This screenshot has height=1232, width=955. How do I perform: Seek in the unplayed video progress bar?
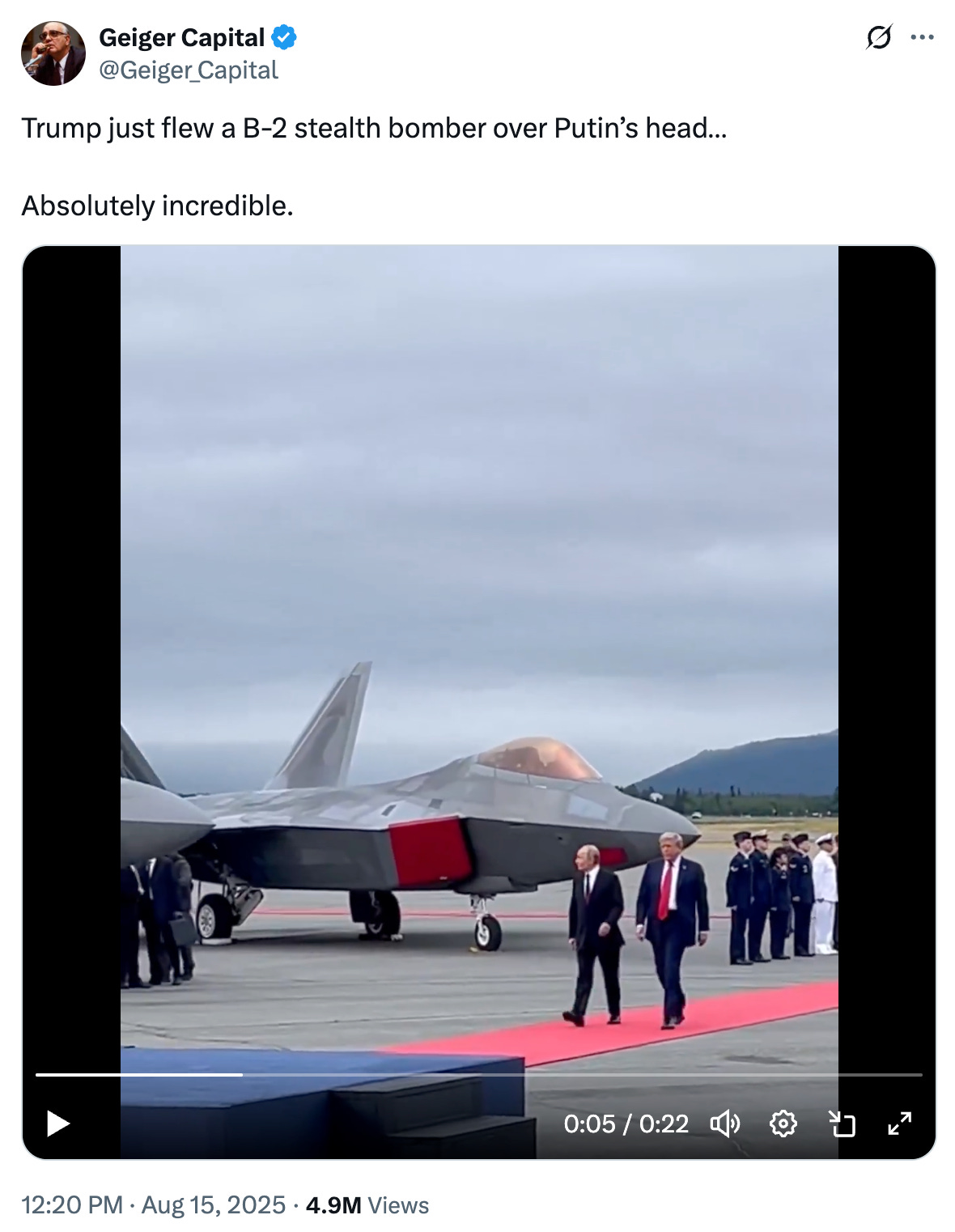coord(583,1075)
